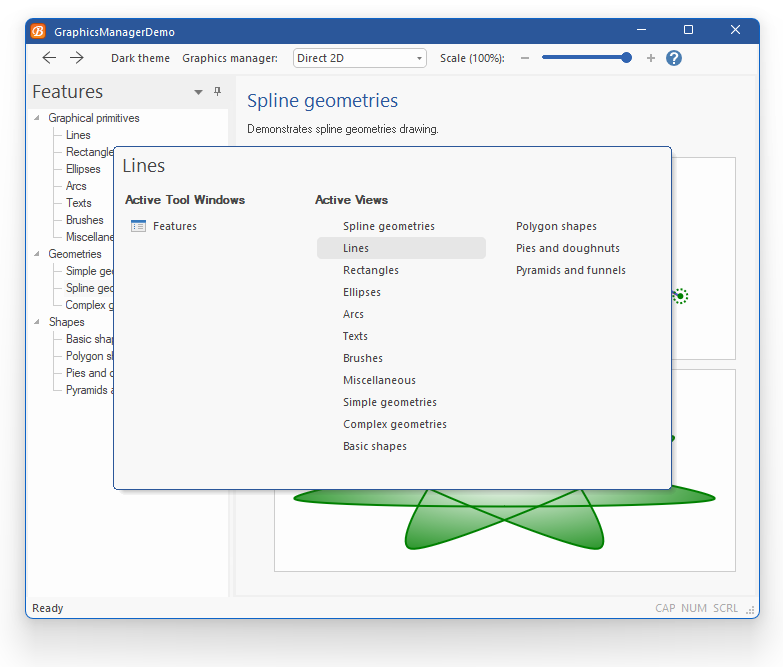Click the scale slider handle

[626, 58]
